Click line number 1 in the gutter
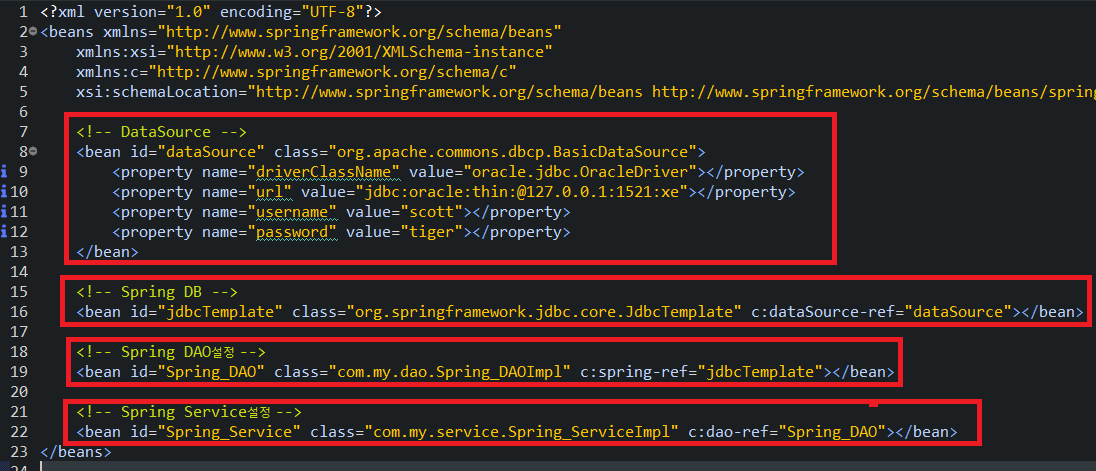The image size is (1096, 471). 23,12
